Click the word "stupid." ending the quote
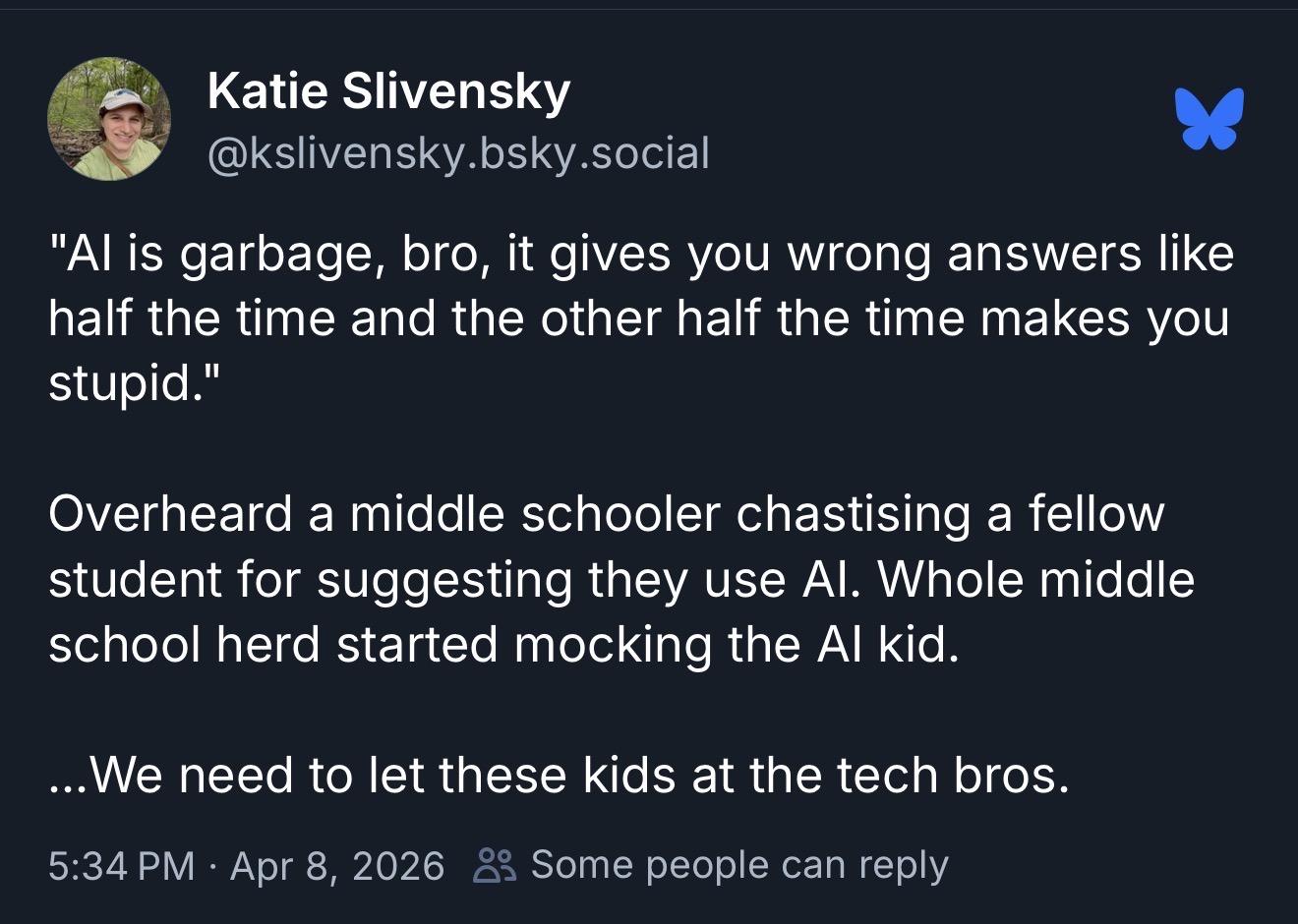Image resolution: width=1298 pixels, height=924 pixels. click(128, 383)
